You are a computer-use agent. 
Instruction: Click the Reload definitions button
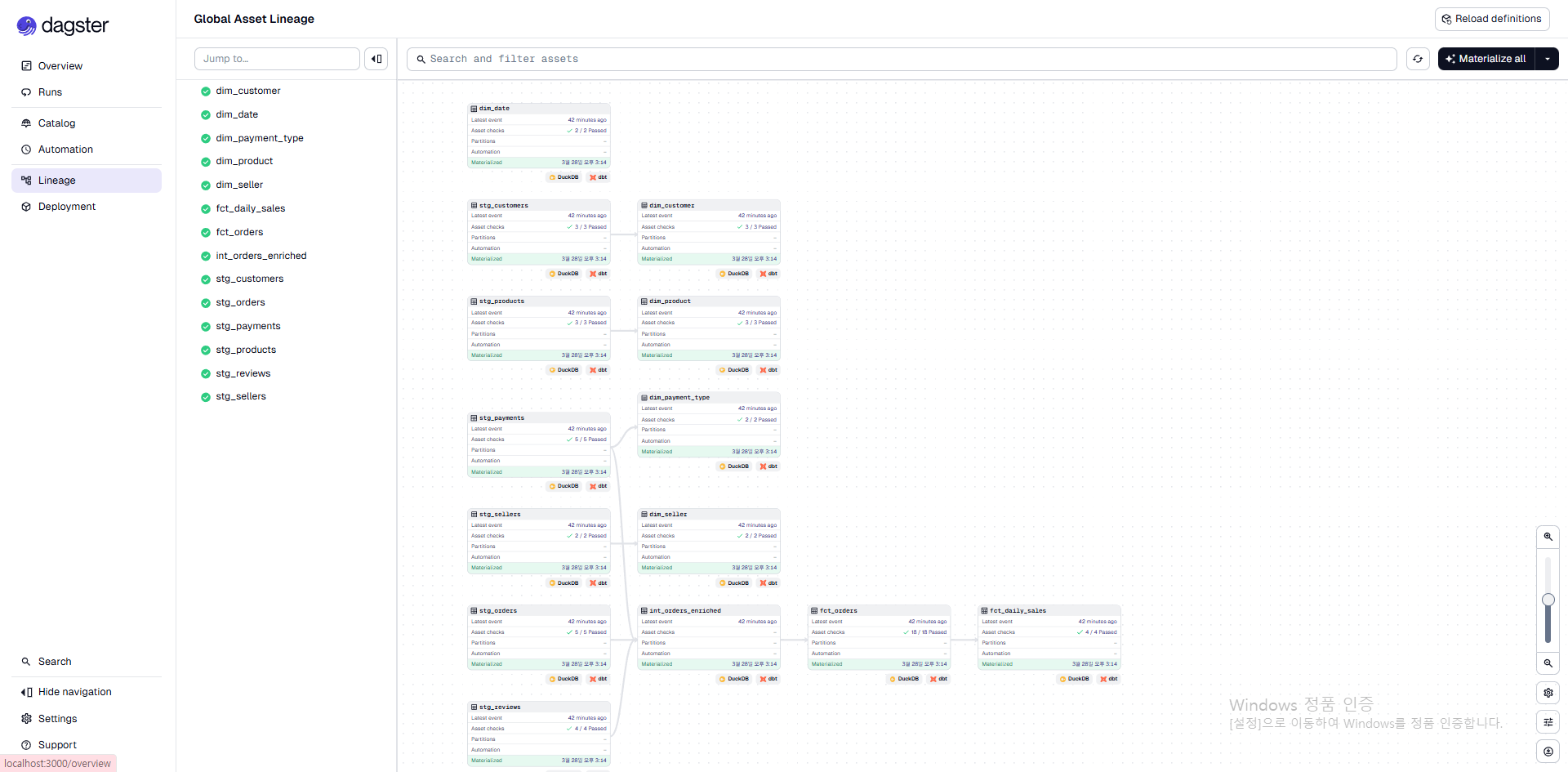click(x=1491, y=19)
